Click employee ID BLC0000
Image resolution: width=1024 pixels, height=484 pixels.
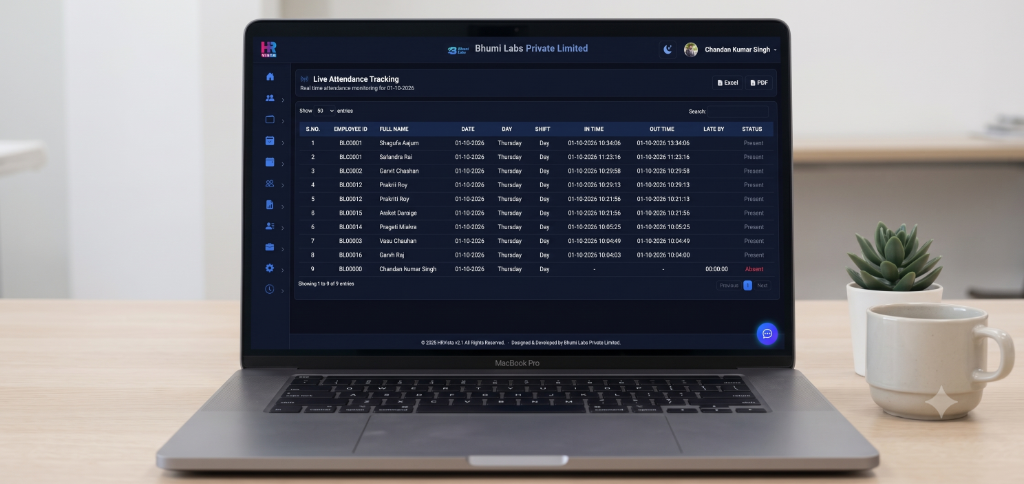tap(351, 269)
